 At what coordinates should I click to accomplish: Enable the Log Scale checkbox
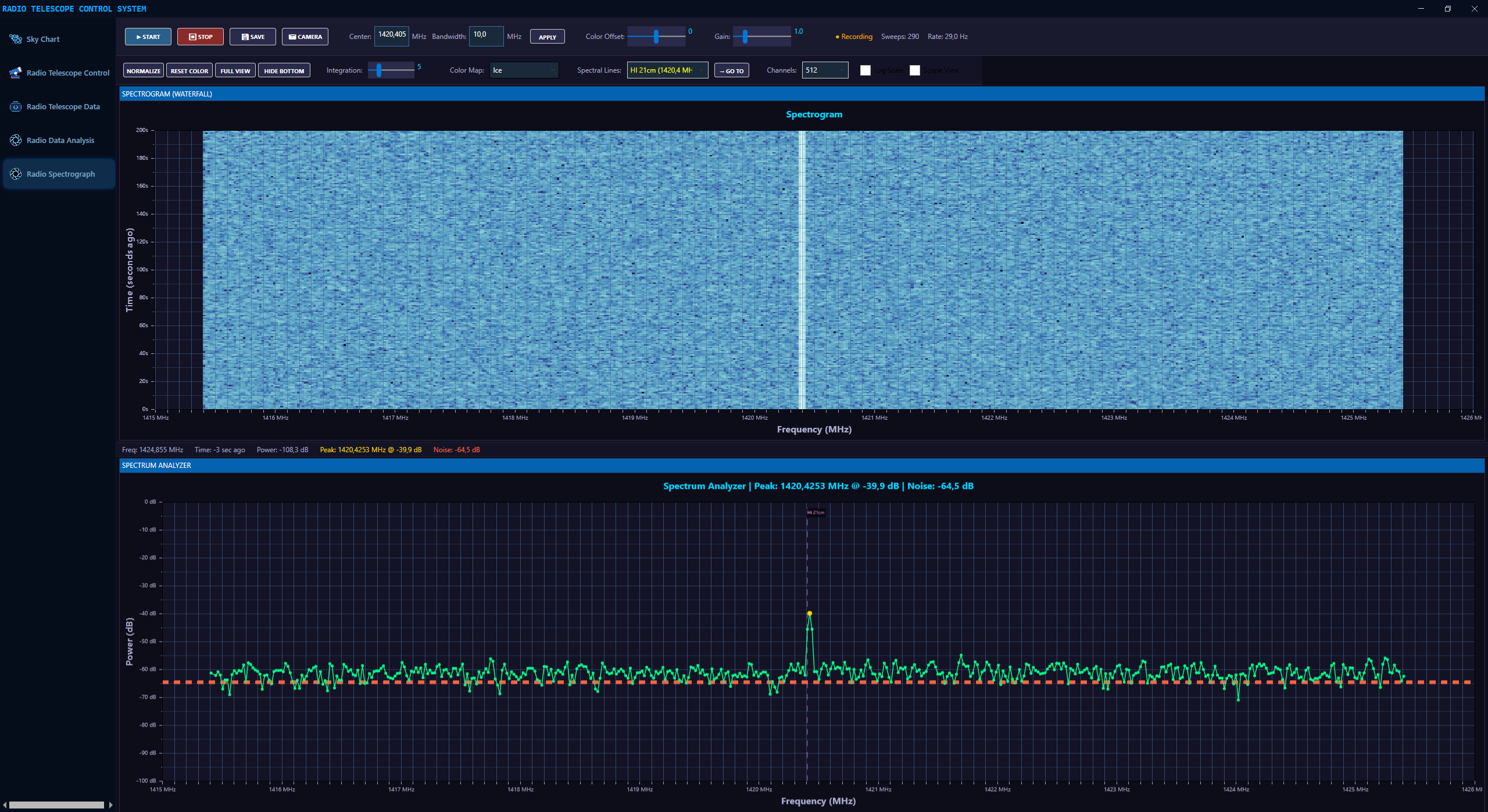pos(865,70)
